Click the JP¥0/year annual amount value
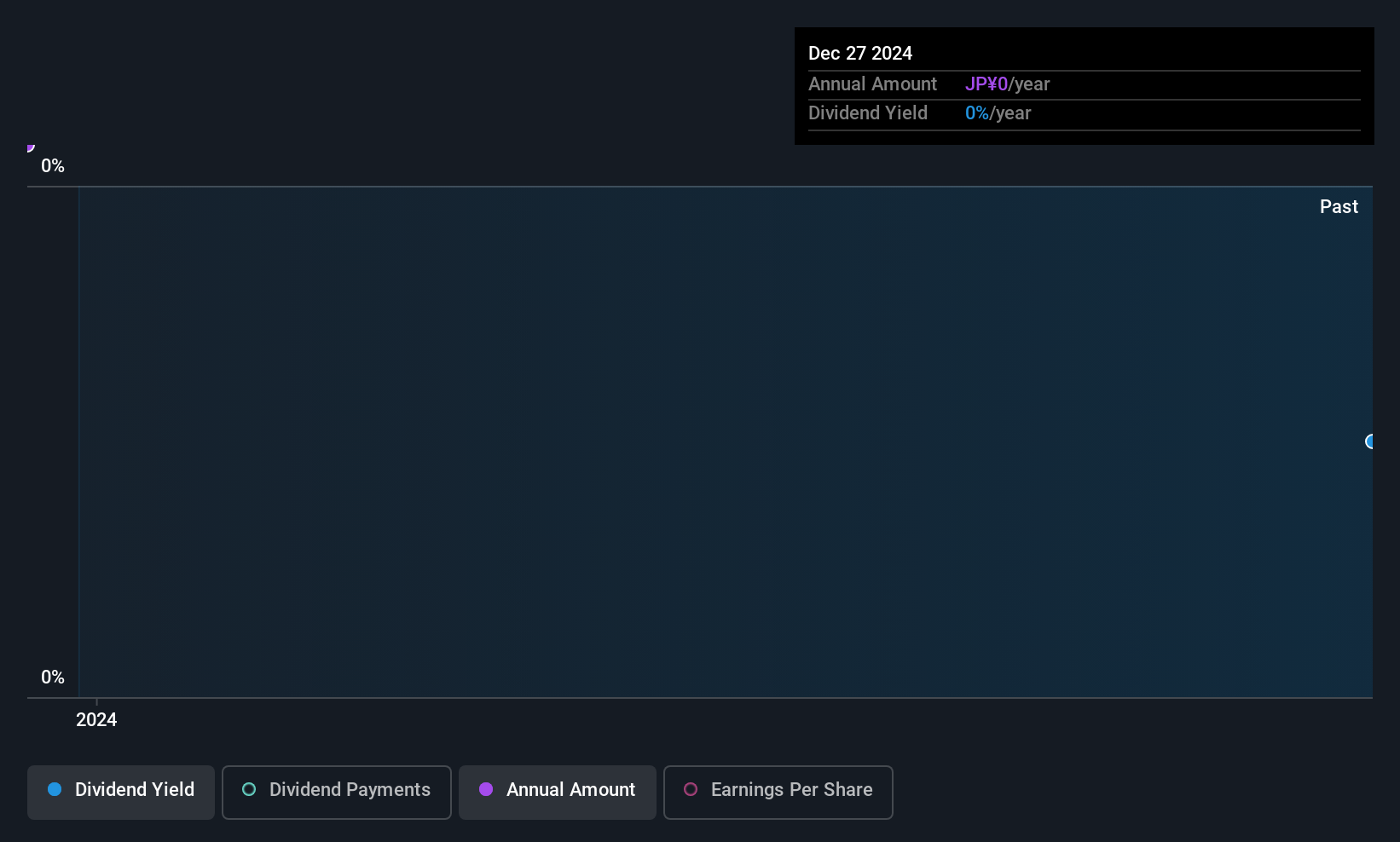The image size is (1400, 842). (1007, 84)
